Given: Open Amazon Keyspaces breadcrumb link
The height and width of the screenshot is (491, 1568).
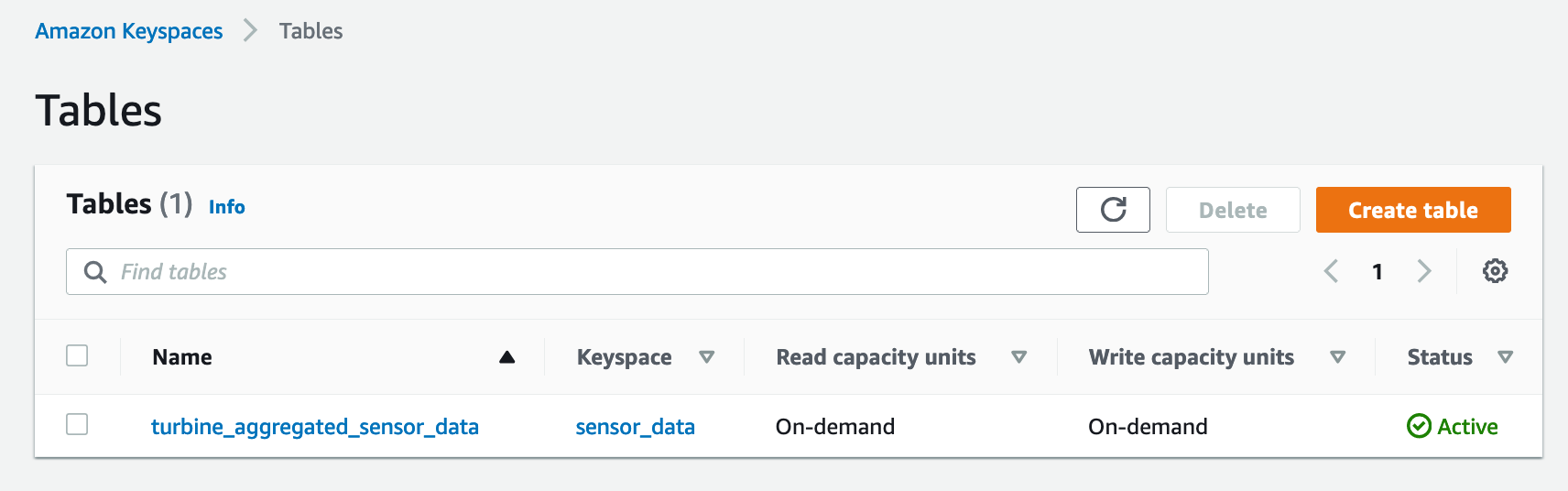Looking at the screenshot, I should coord(129,31).
